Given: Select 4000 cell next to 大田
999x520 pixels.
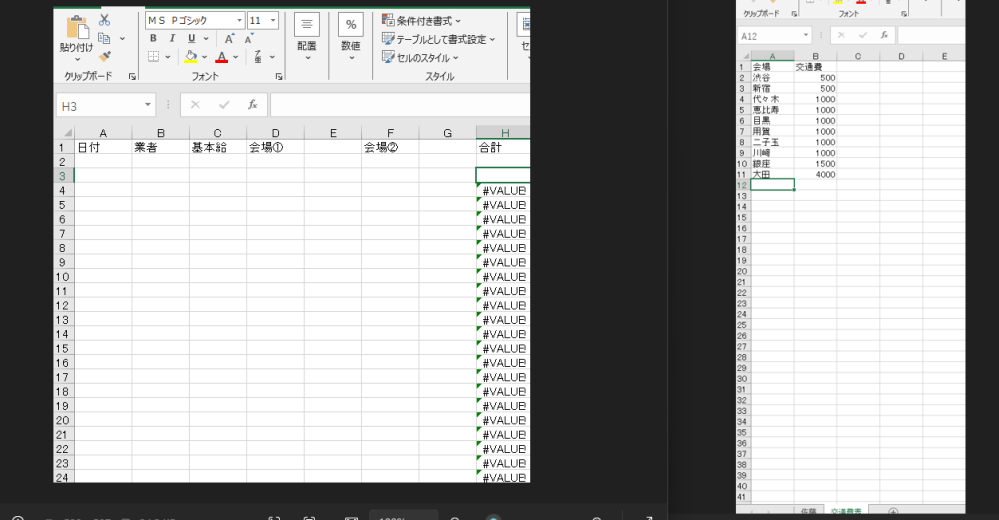Looking at the screenshot, I should tap(816, 175).
